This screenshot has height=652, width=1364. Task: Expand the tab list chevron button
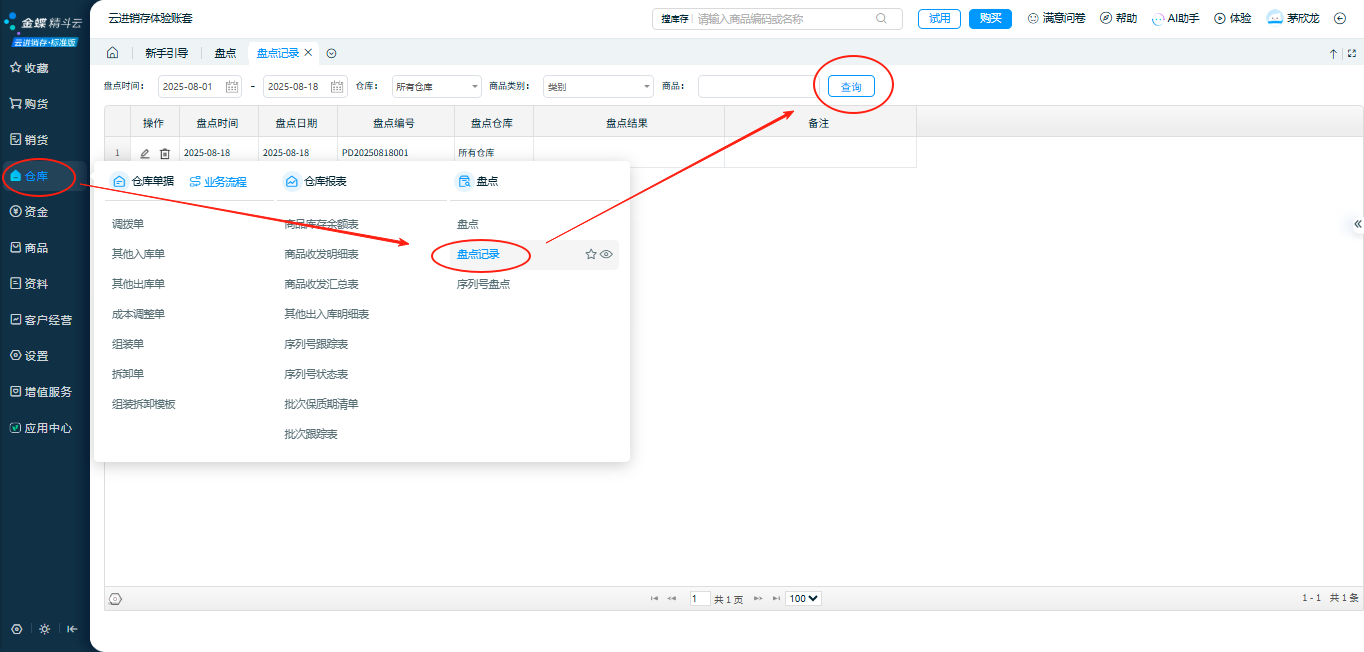pos(331,54)
